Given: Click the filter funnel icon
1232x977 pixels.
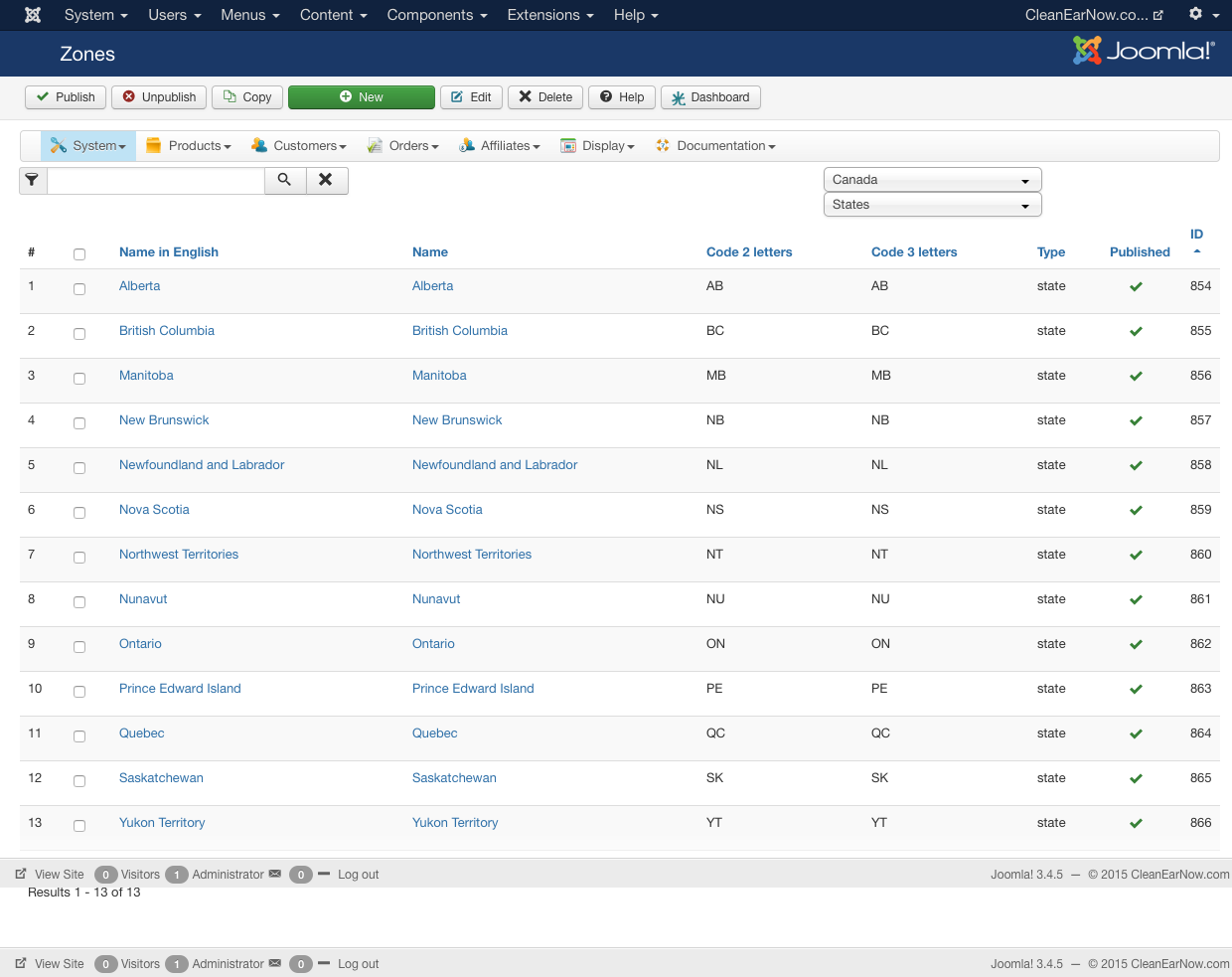Looking at the screenshot, I should pos(33,180).
